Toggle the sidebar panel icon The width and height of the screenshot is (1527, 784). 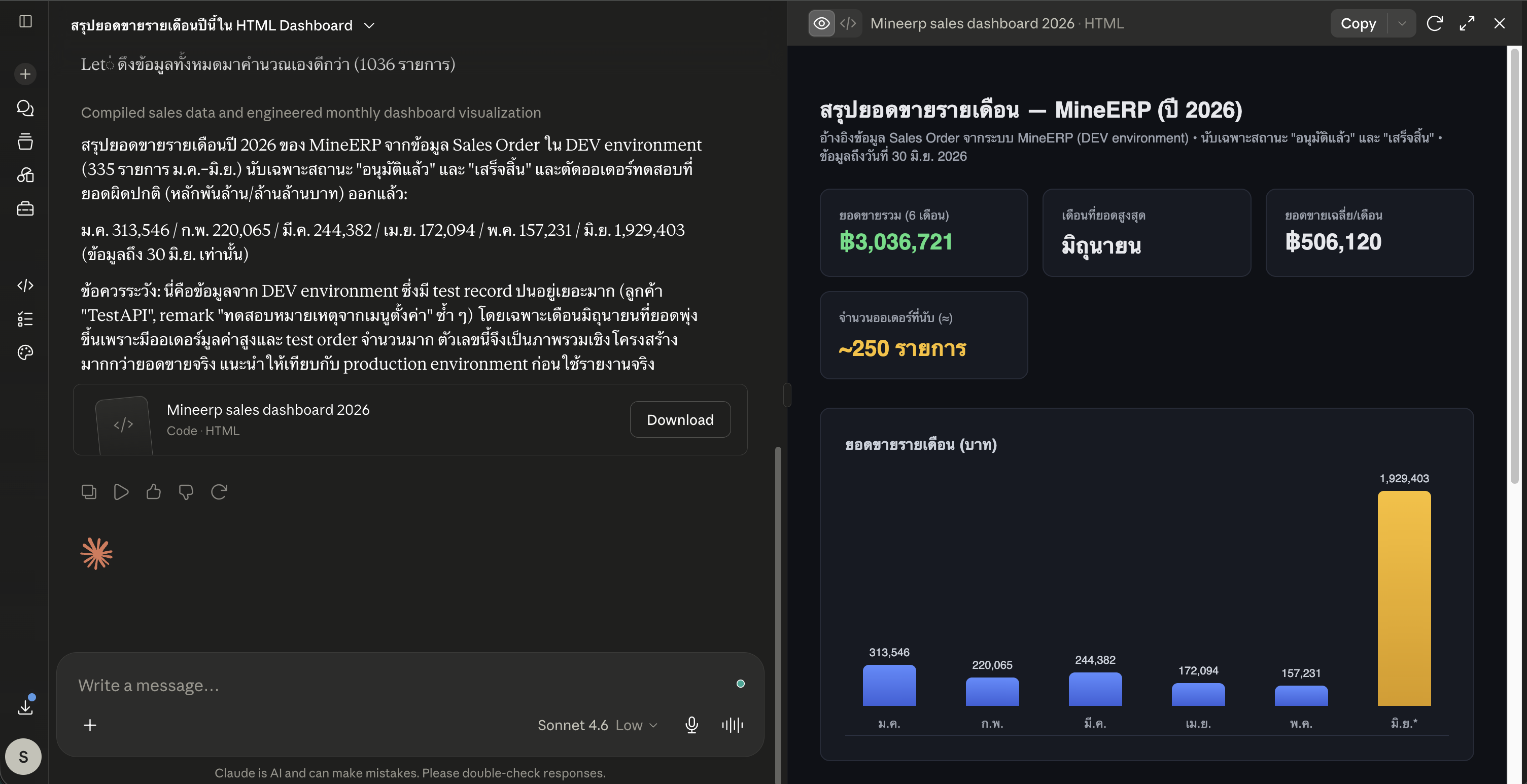[25, 22]
